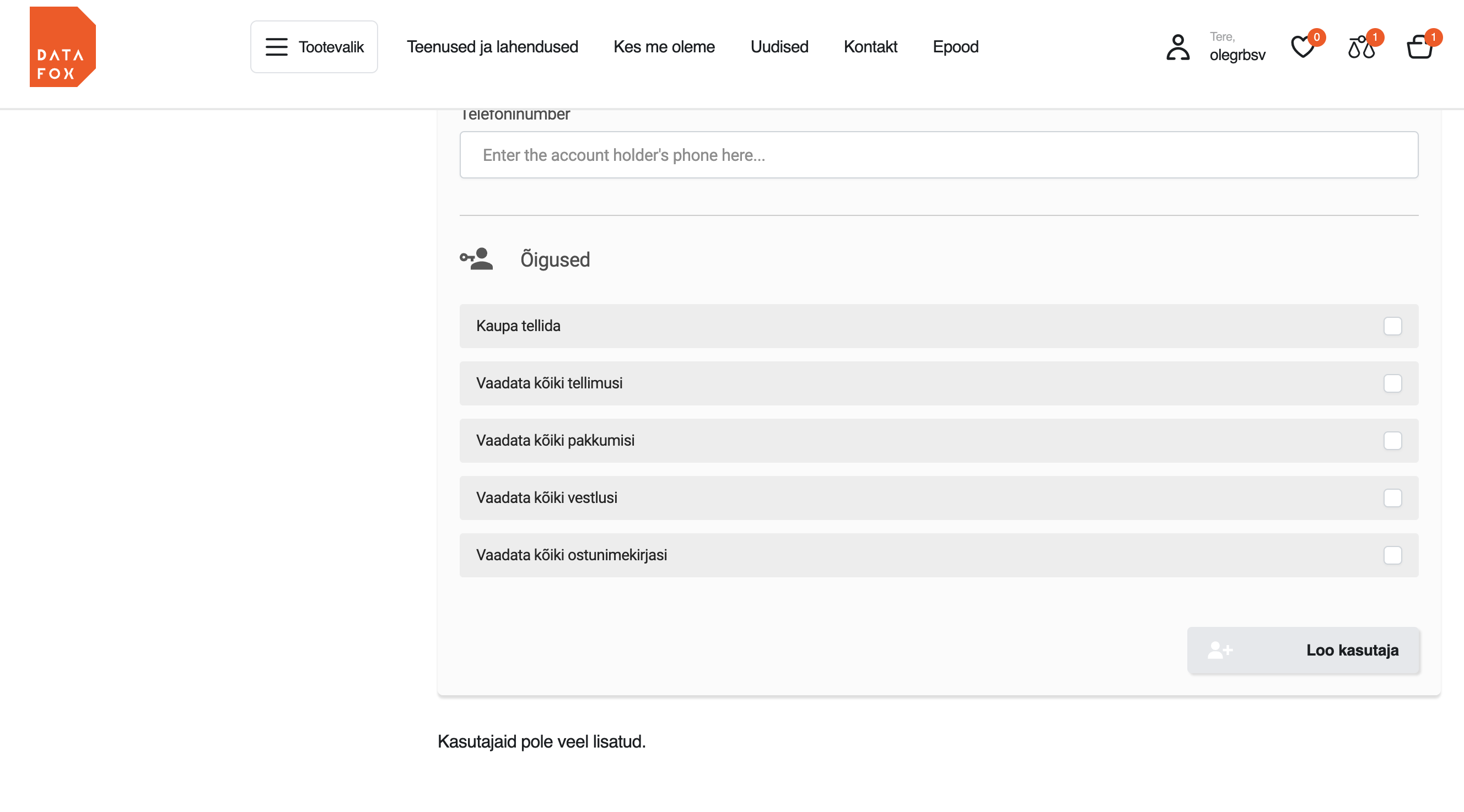This screenshot has height=812, width=1464.
Task: Click the olegrbsv username link
Action: point(1237,55)
